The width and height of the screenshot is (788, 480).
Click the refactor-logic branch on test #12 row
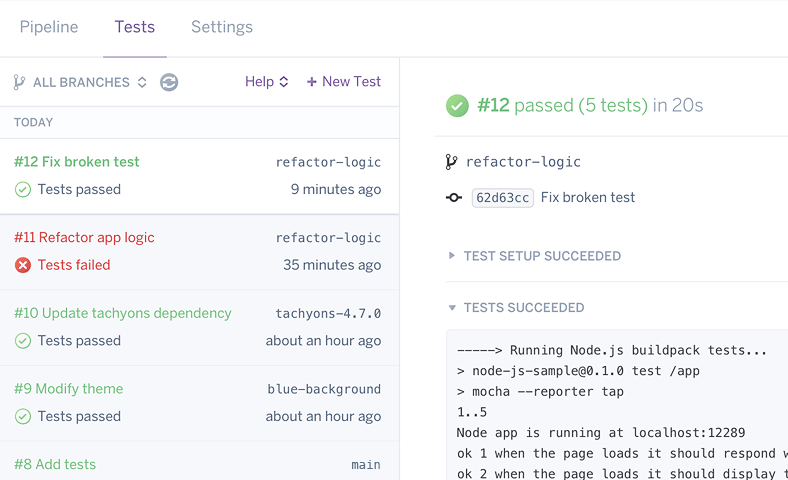[x=328, y=162]
